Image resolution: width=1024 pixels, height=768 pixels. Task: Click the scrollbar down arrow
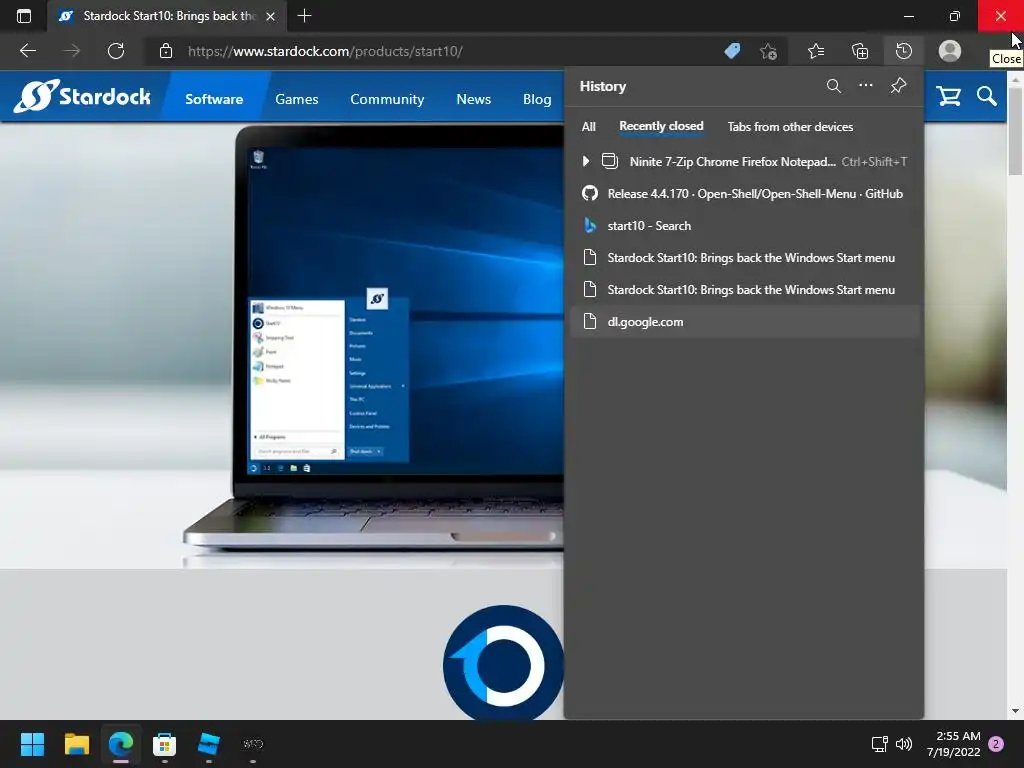pos(1015,711)
